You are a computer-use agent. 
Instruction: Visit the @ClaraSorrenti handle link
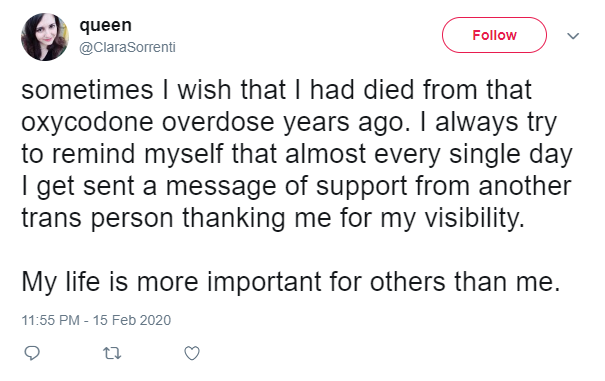pos(127,47)
